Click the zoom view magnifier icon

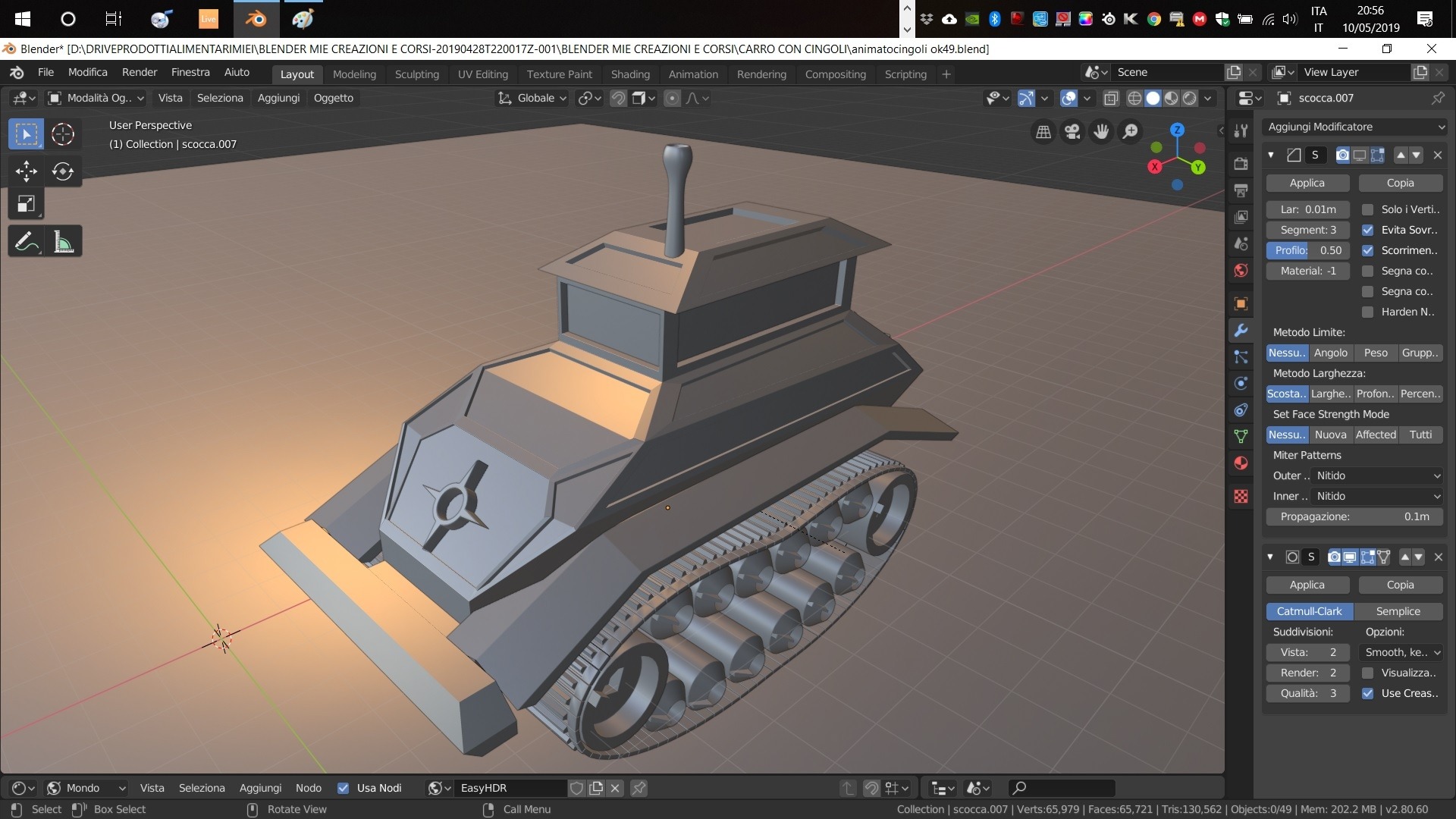tap(1130, 132)
